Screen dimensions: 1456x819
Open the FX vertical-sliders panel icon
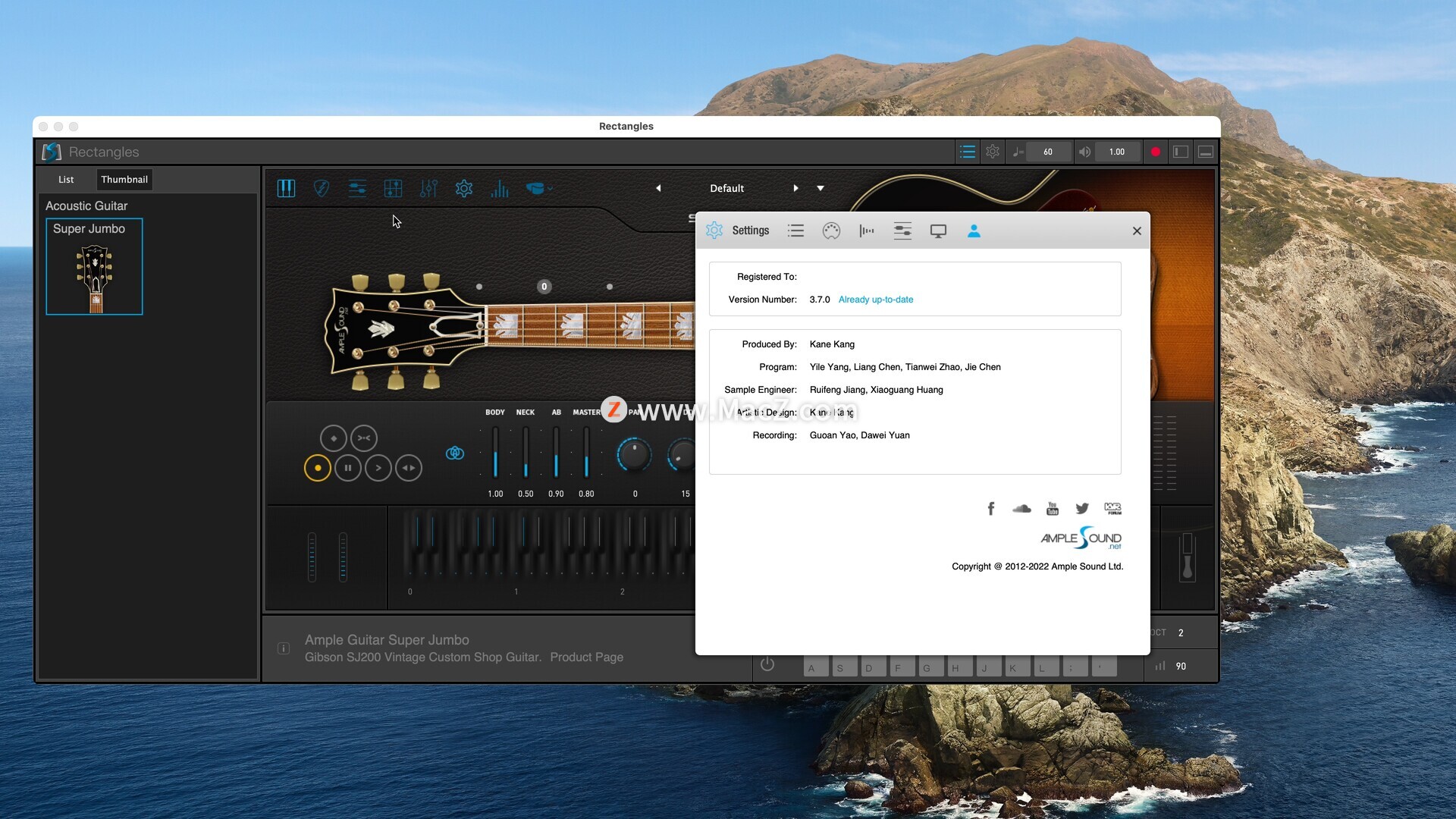coord(428,189)
